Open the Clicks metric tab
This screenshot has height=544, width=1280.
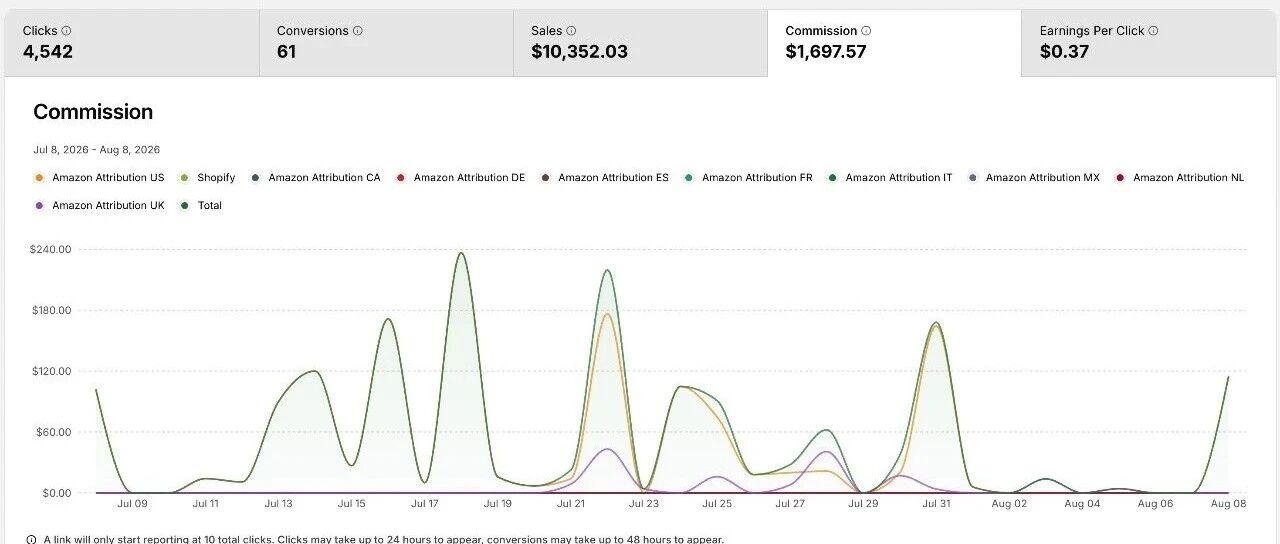point(131,43)
